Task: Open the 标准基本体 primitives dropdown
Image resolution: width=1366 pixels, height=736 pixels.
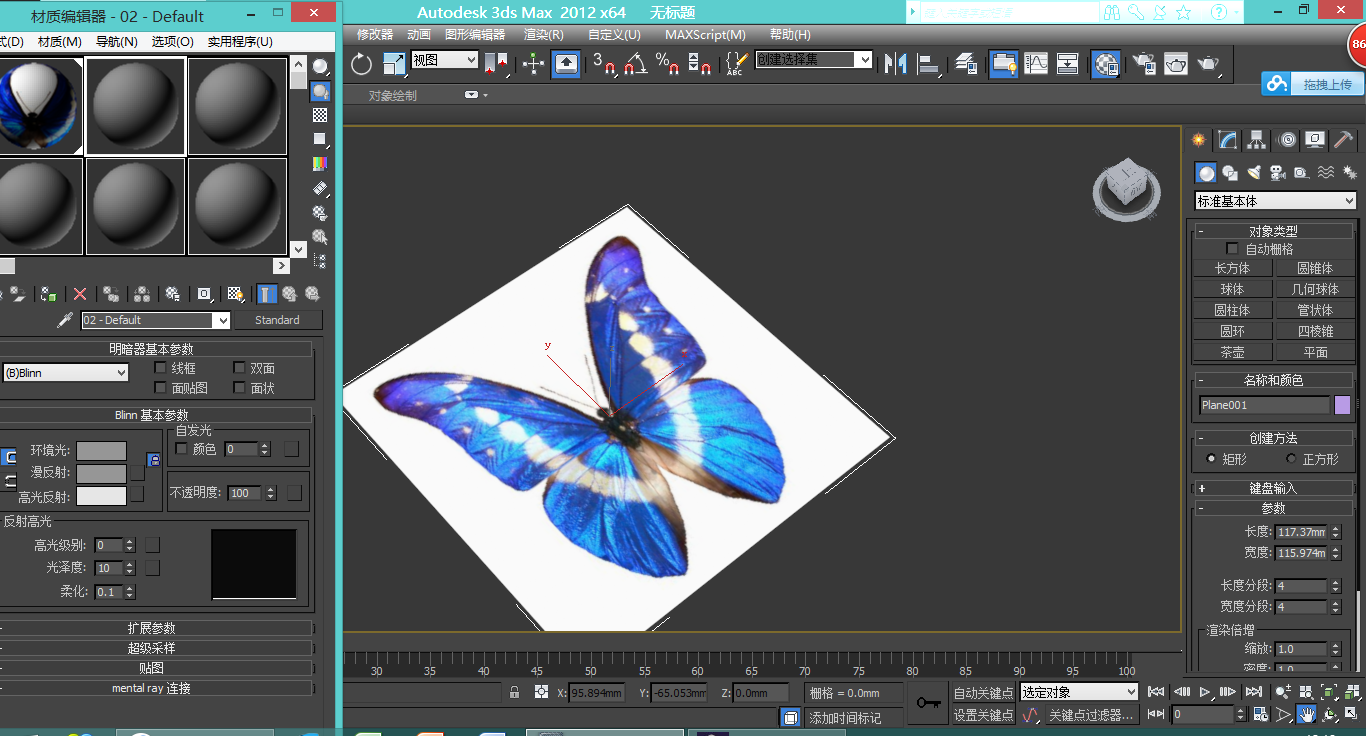Action: tap(1275, 201)
